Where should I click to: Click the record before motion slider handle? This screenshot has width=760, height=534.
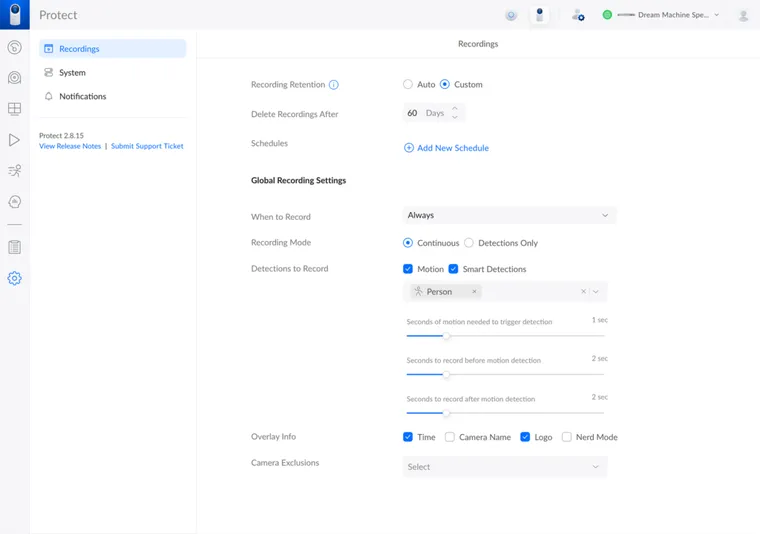446,375
